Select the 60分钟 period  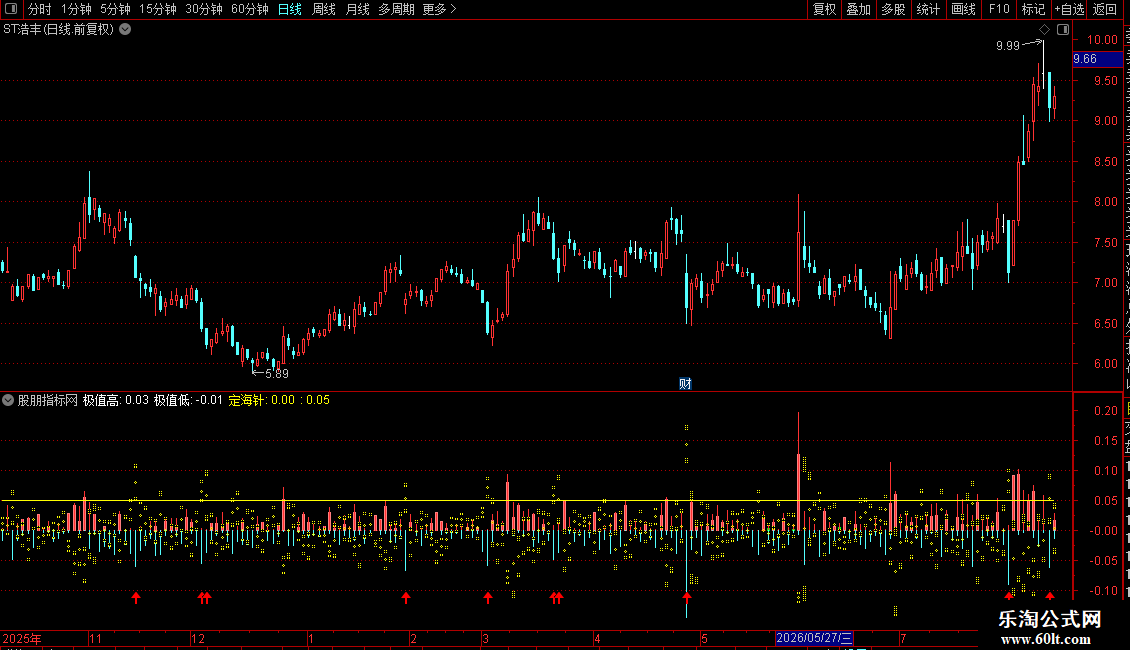[250, 9]
